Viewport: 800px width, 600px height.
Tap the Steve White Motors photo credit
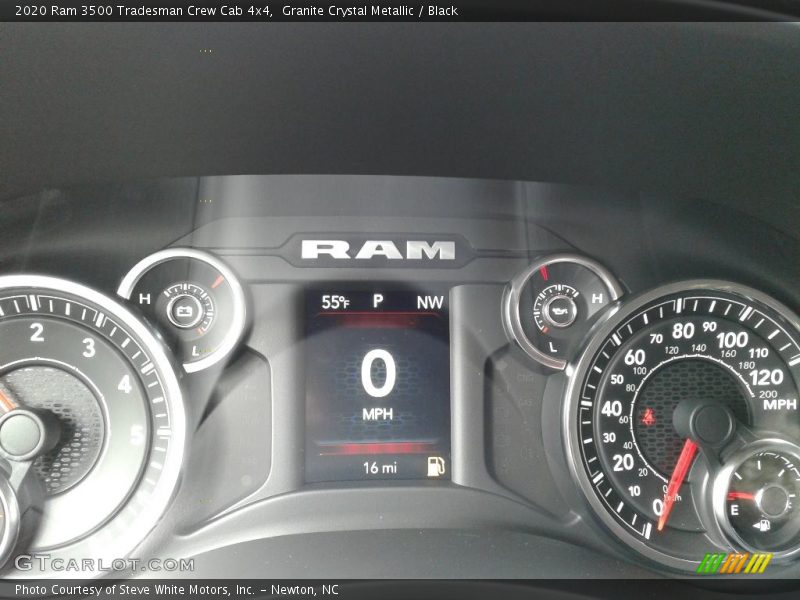177,590
